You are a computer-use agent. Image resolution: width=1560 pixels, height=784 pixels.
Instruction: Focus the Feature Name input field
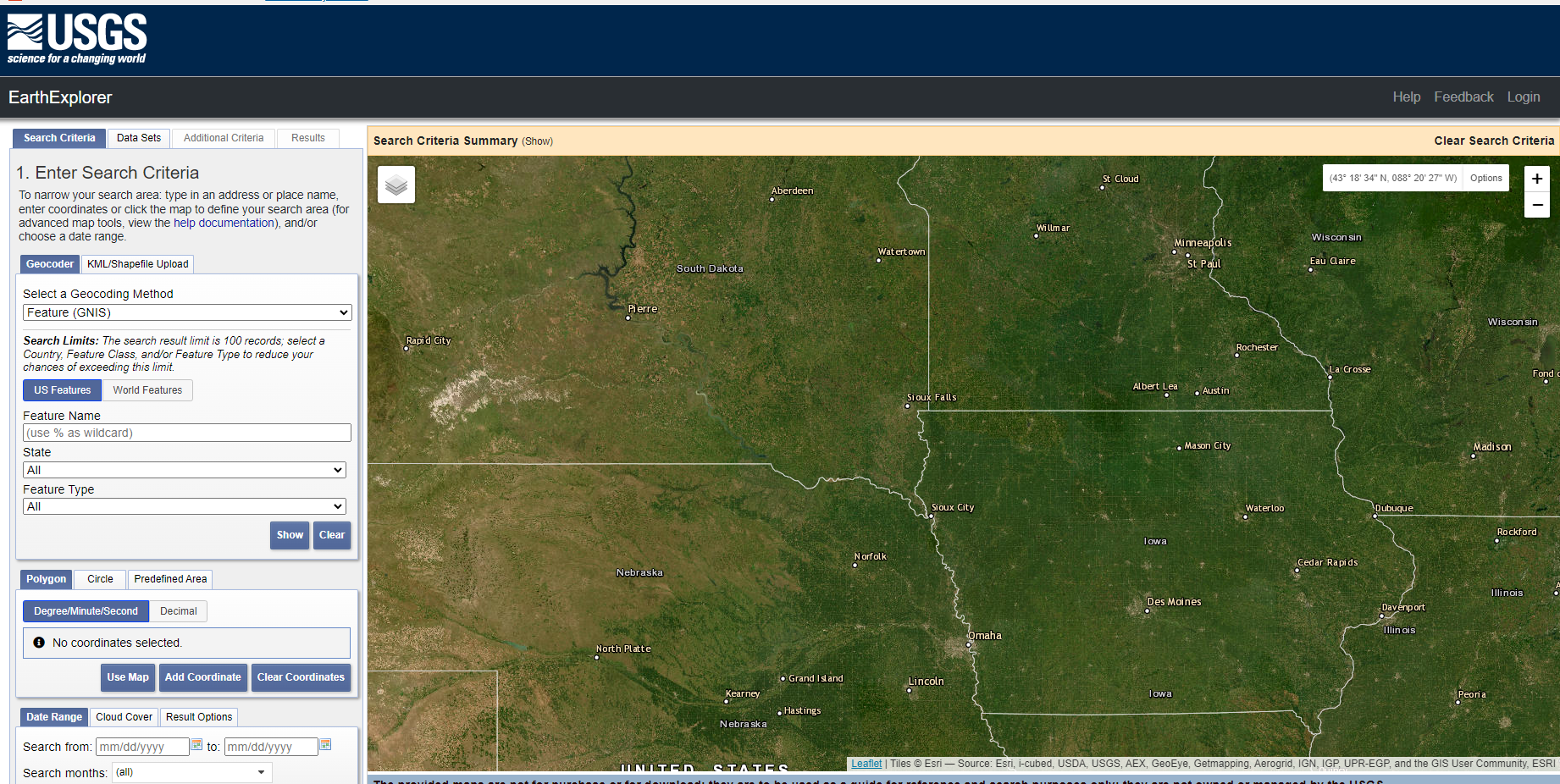coord(187,433)
